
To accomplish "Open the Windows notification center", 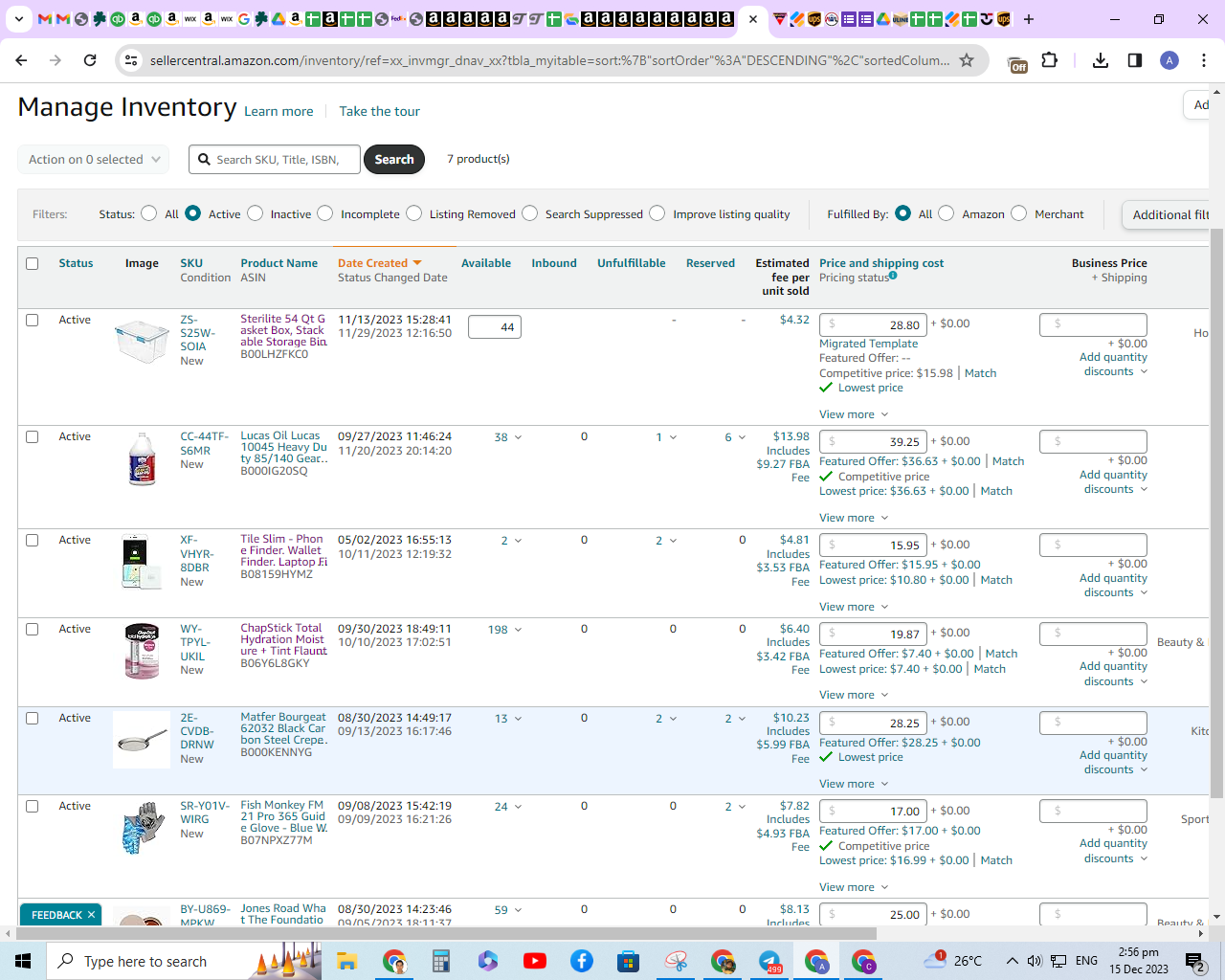I will click(x=1194, y=961).
